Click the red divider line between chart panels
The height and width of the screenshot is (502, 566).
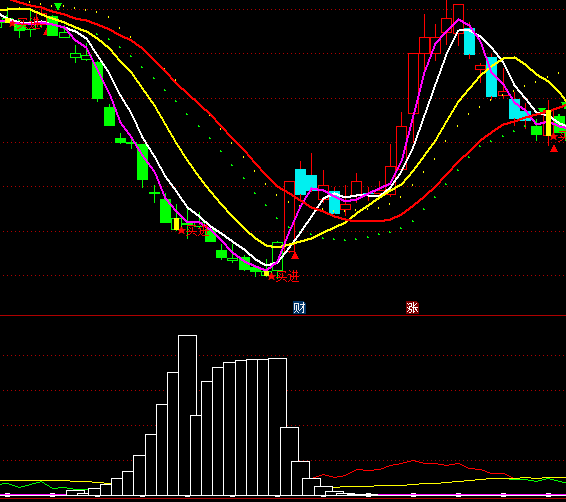(x=283, y=315)
